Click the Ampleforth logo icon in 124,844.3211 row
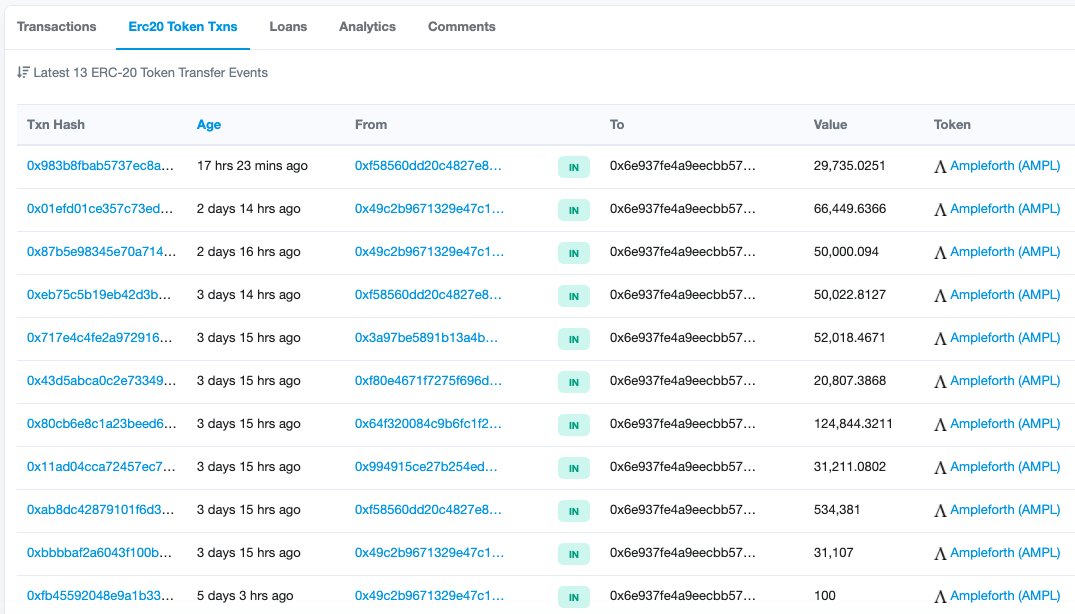The width and height of the screenshot is (1075, 614). pos(940,425)
